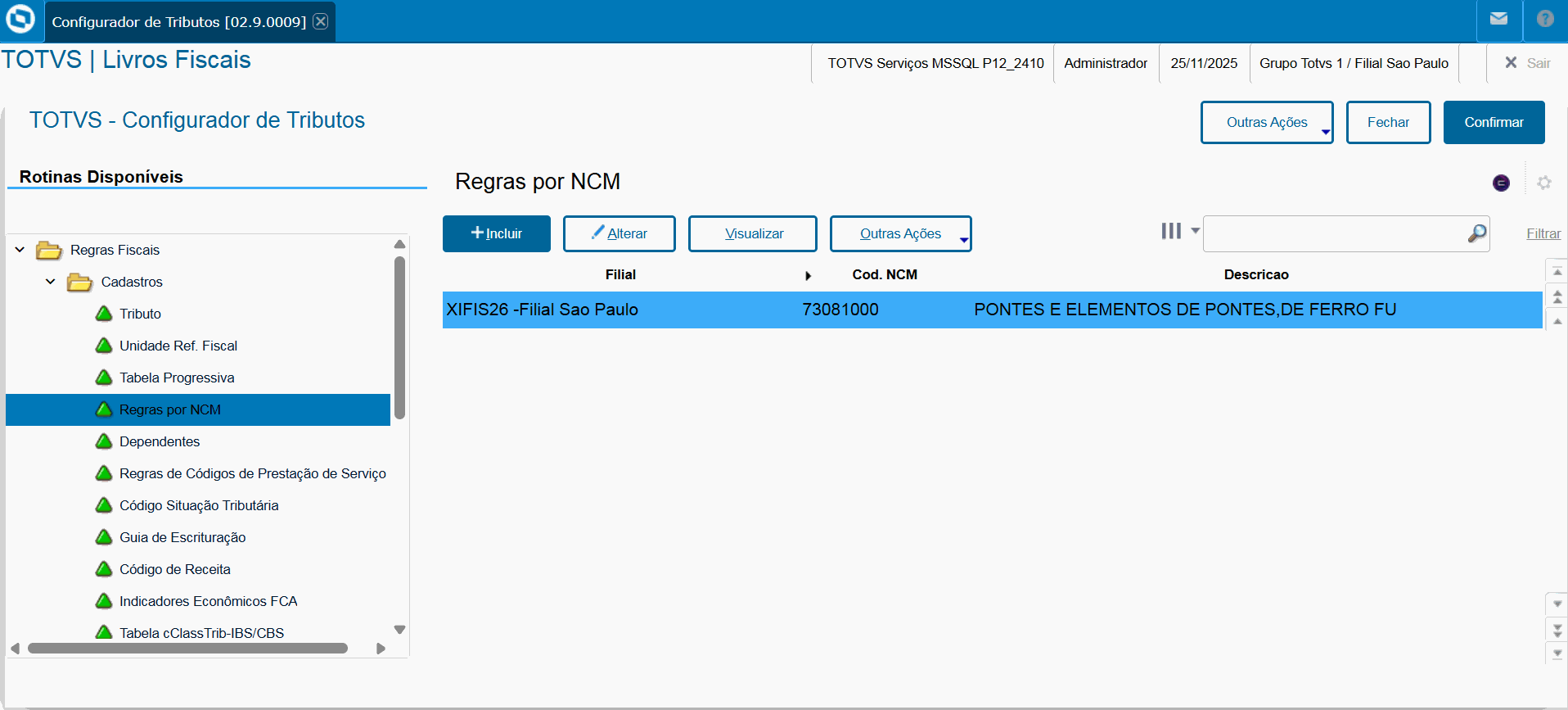This screenshot has width=1568, height=710.
Task: Jump to the last grid record
Action: [x=1557, y=653]
